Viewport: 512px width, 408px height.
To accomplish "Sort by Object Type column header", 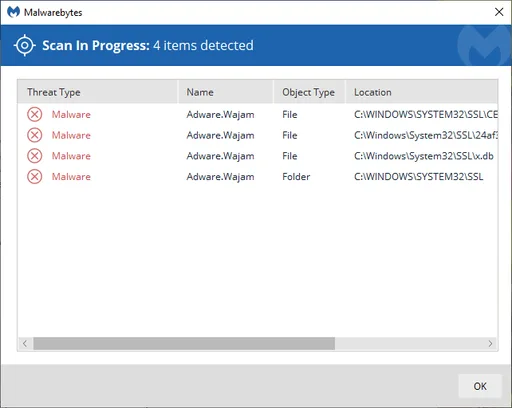I will click(x=309, y=92).
